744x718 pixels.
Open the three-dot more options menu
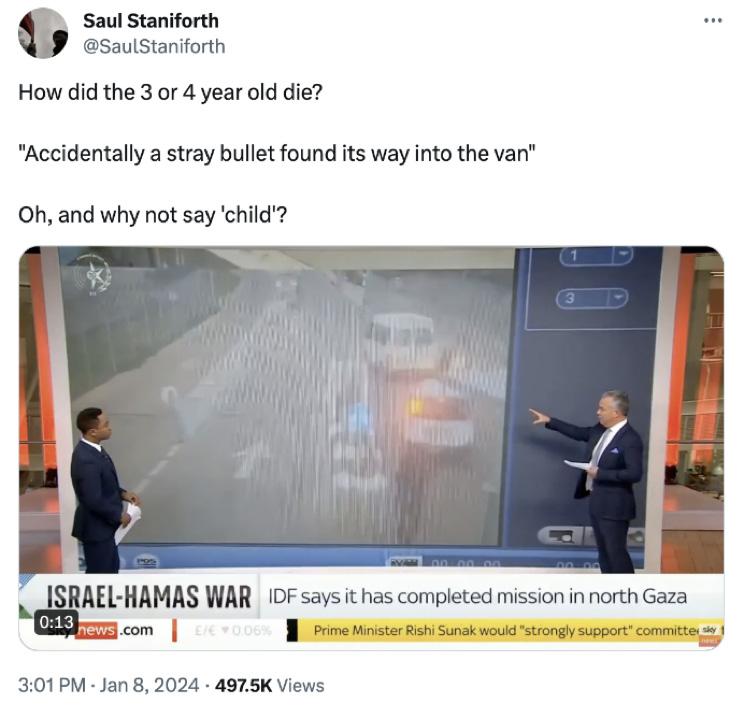(713, 20)
